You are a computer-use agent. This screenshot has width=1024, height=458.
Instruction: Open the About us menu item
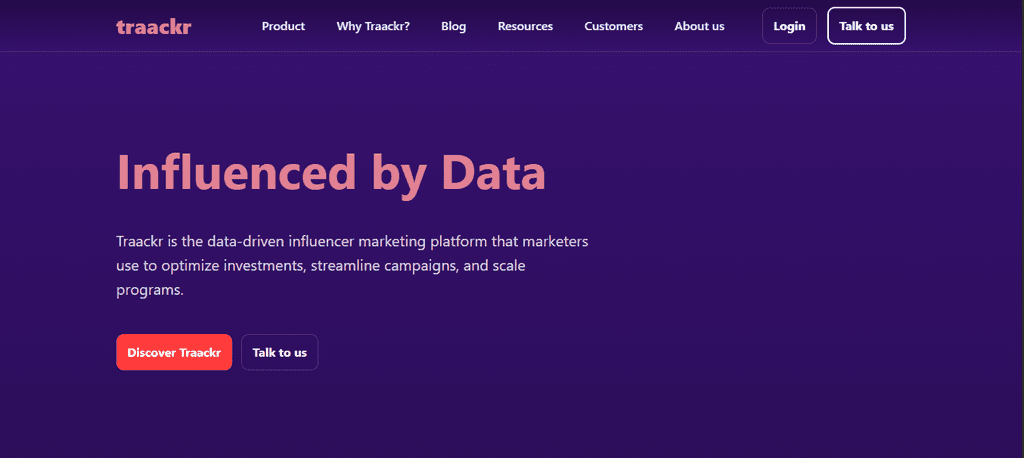(x=699, y=26)
